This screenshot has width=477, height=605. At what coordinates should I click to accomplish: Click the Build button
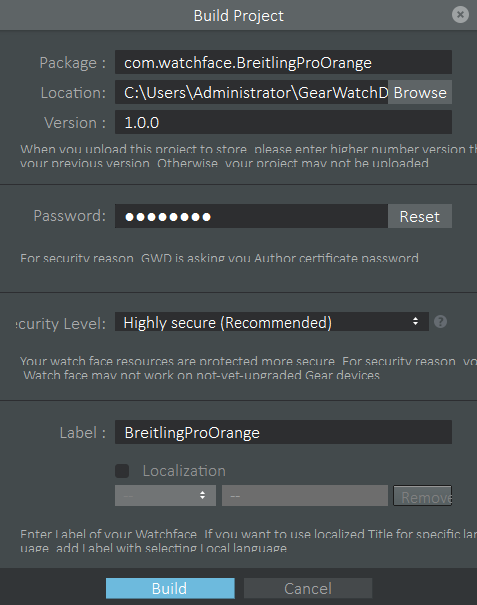tap(170, 588)
